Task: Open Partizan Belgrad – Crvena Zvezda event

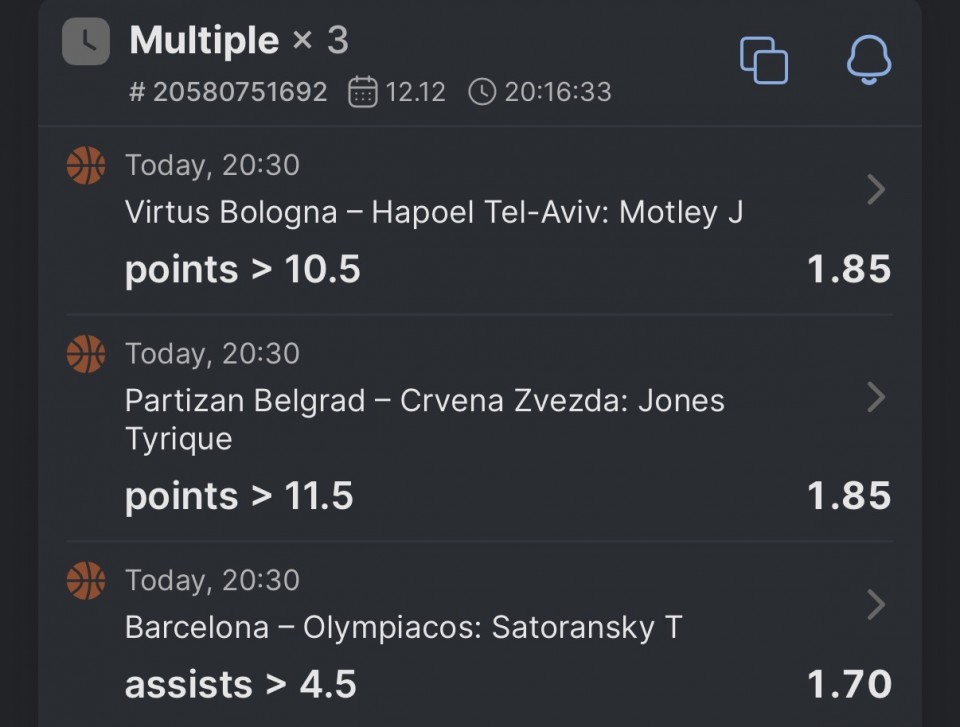Action: (424, 401)
